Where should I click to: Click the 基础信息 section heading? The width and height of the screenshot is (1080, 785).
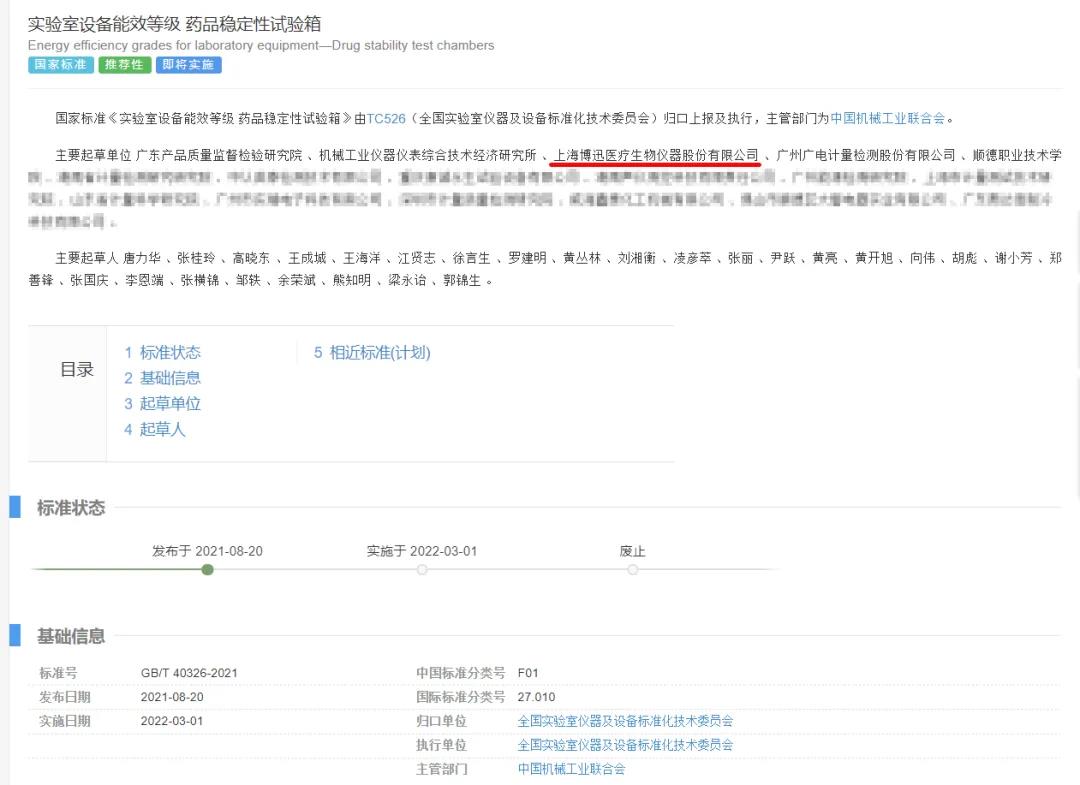(x=71, y=636)
